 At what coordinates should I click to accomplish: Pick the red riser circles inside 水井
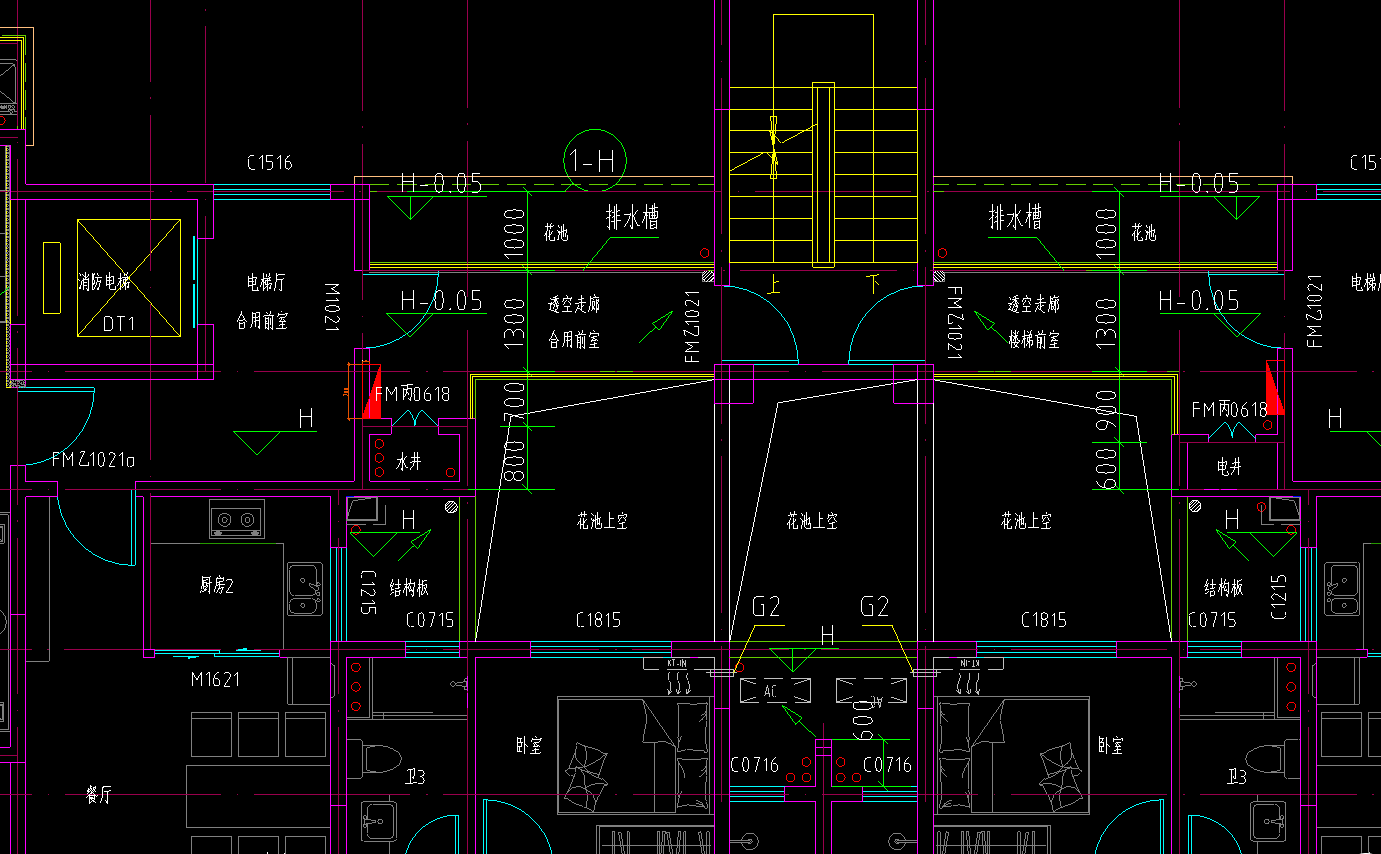[x=379, y=458]
